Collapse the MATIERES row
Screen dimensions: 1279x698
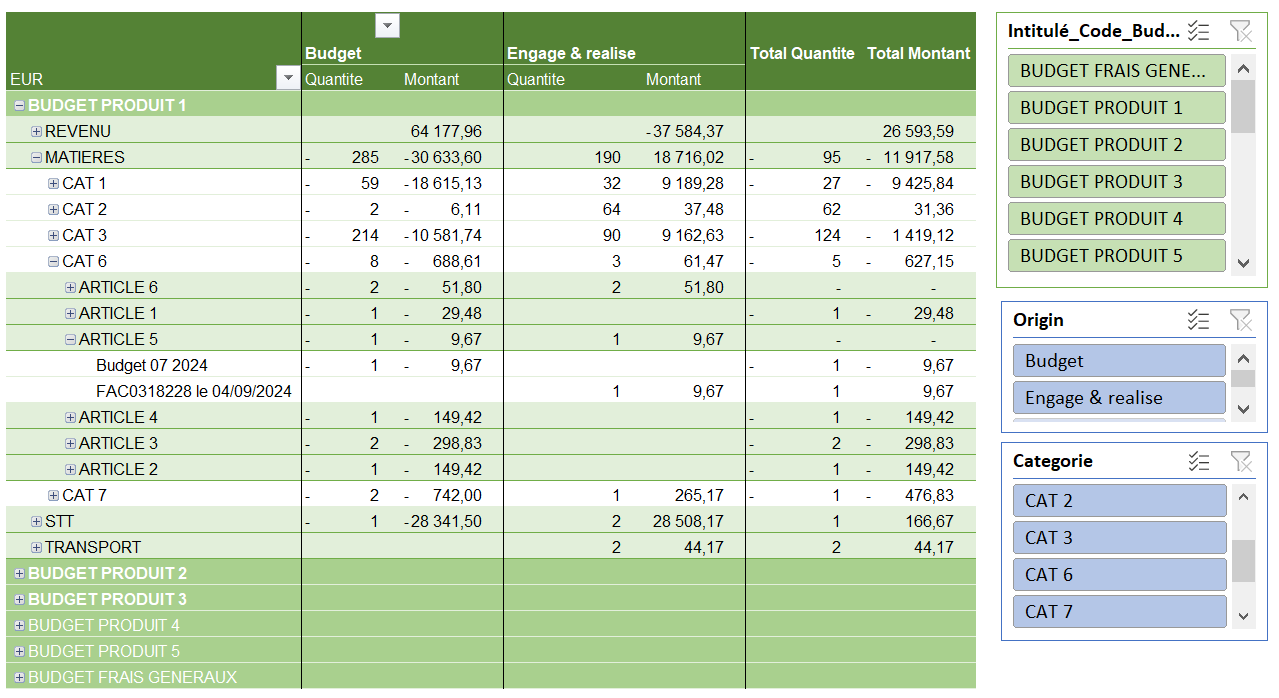pos(37,157)
